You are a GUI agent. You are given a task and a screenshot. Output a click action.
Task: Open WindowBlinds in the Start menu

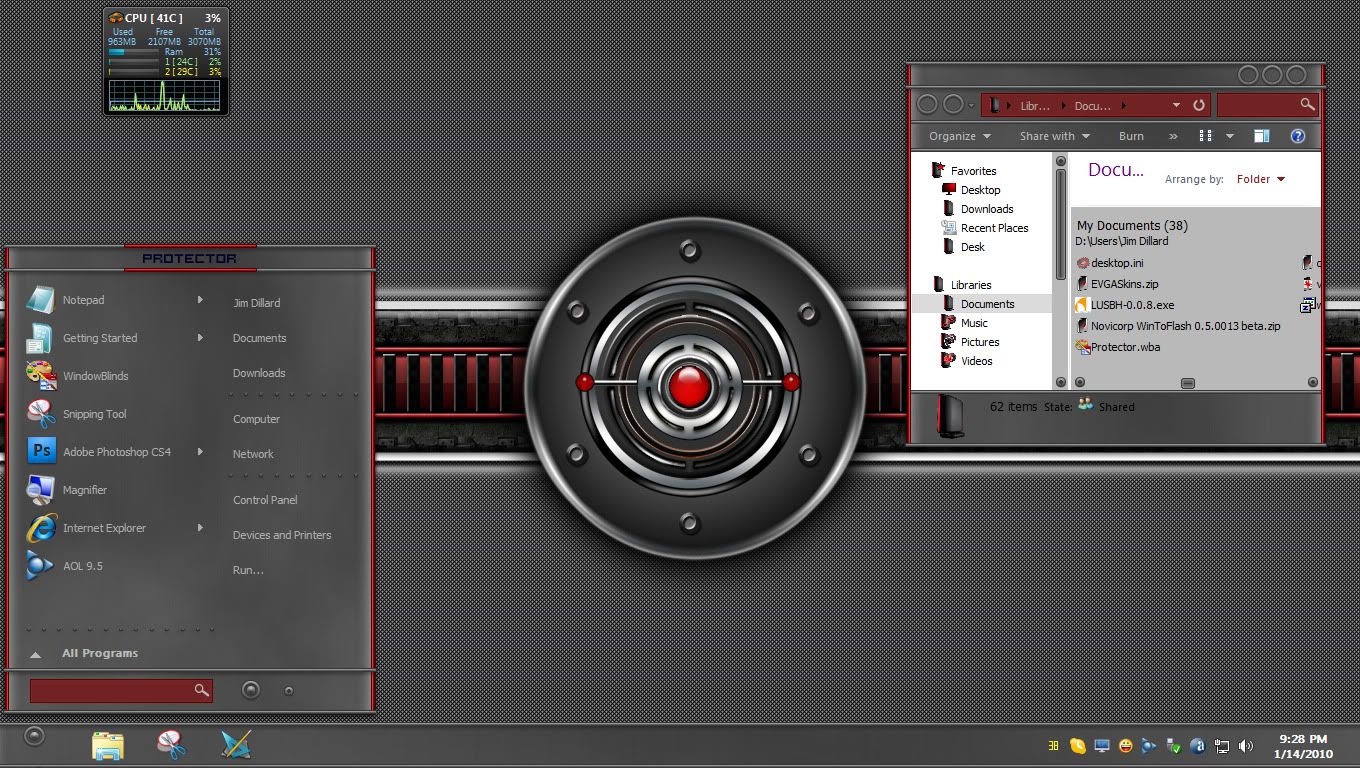pos(115,376)
